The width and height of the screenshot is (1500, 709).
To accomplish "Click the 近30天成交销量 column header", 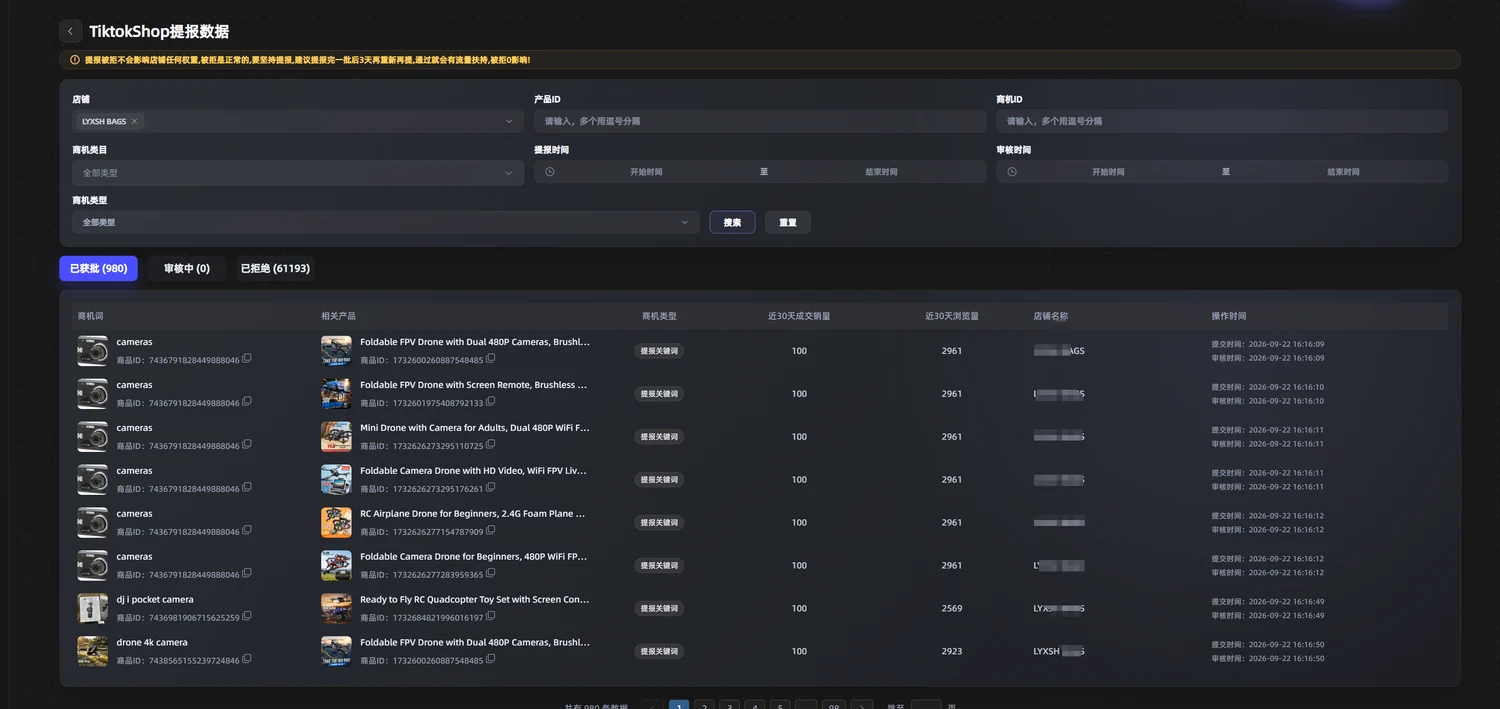I will [x=799, y=316].
